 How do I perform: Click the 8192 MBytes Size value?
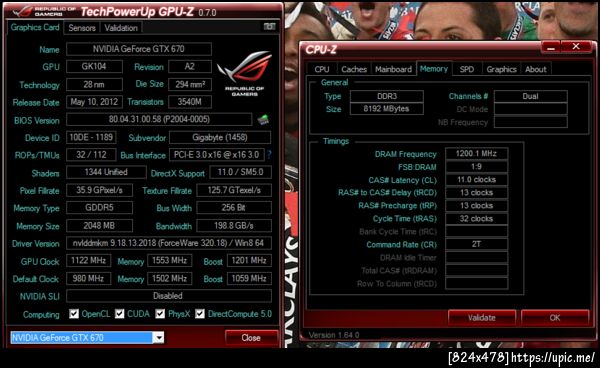(387, 109)
